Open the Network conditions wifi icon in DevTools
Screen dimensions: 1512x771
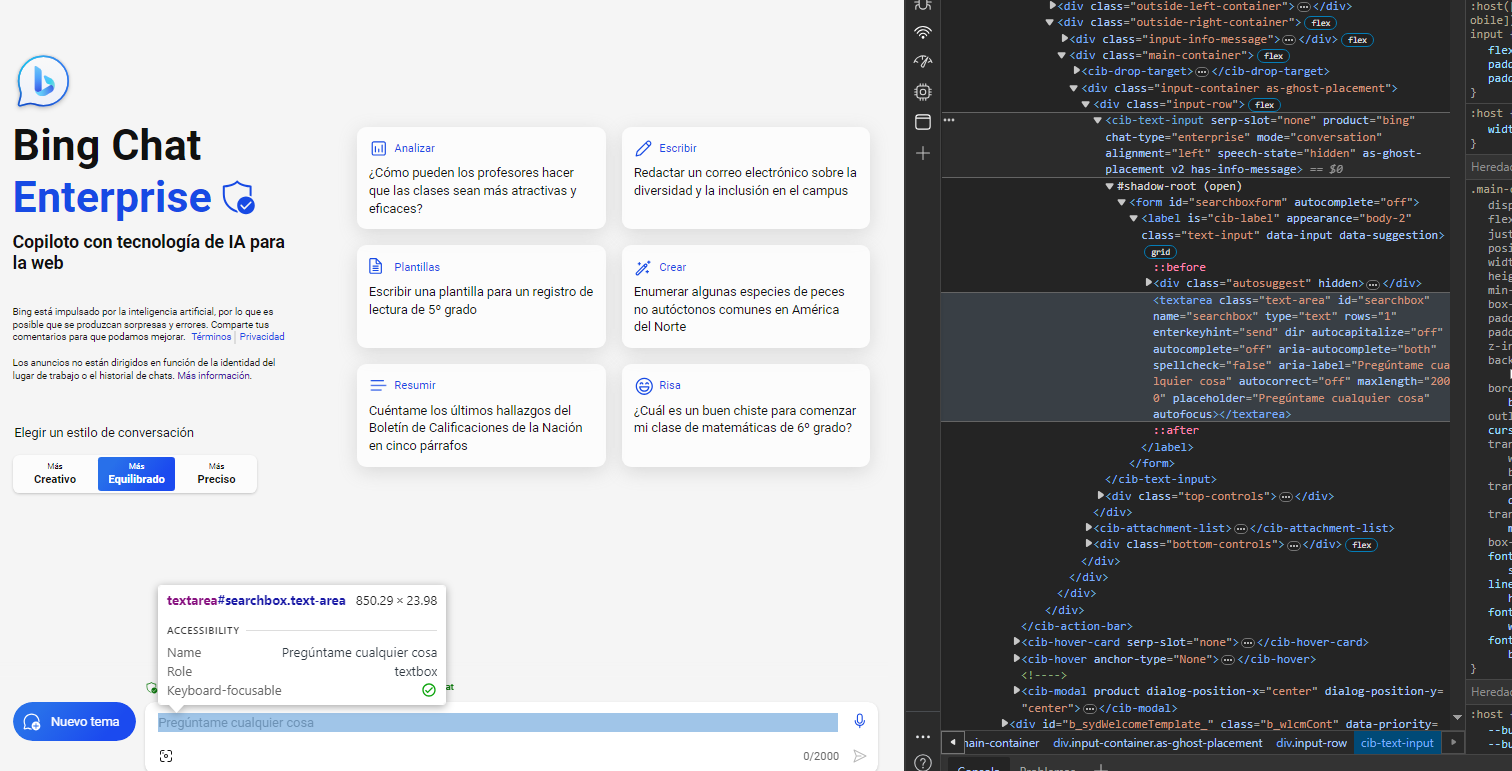click(923, 32)
